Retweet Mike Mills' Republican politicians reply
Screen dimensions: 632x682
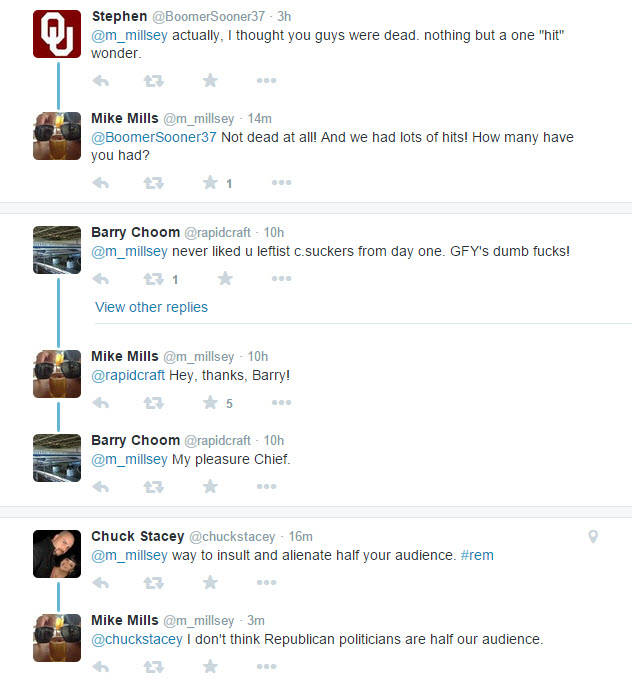(154, 666)
